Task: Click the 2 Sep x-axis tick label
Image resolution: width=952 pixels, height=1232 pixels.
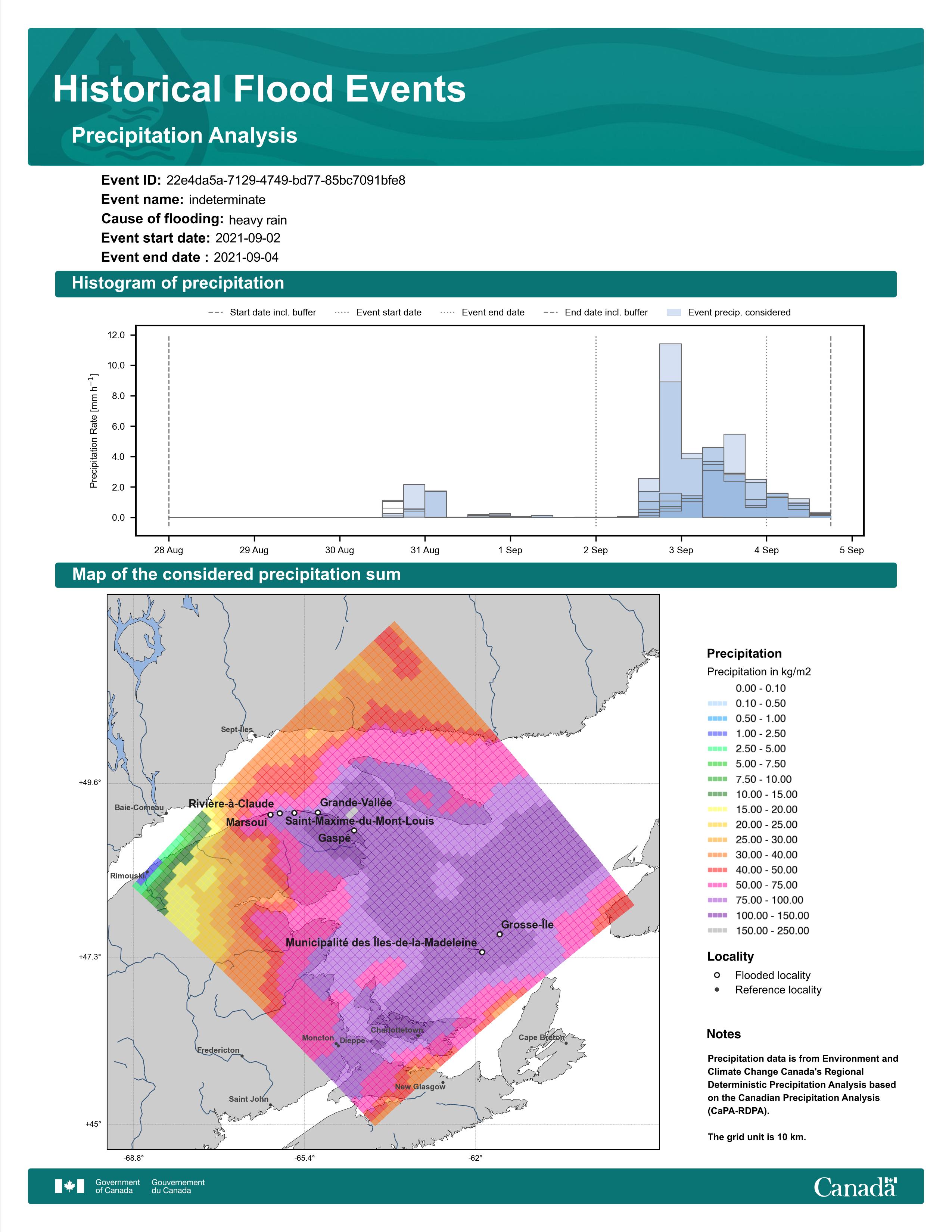Action: pos(595,550)
